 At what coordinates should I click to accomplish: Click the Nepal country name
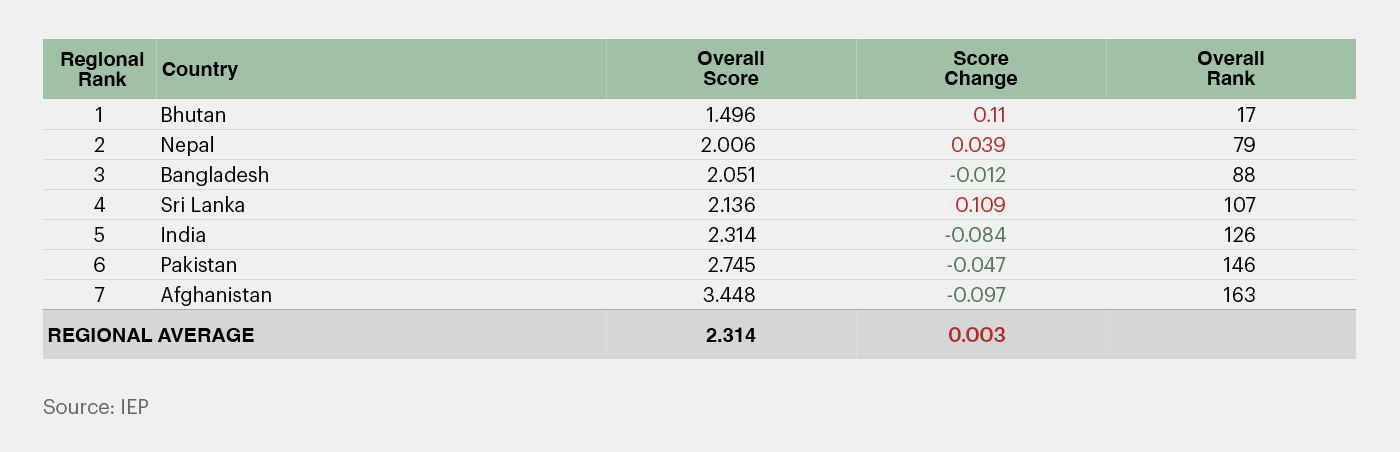[x=188, y=145]
